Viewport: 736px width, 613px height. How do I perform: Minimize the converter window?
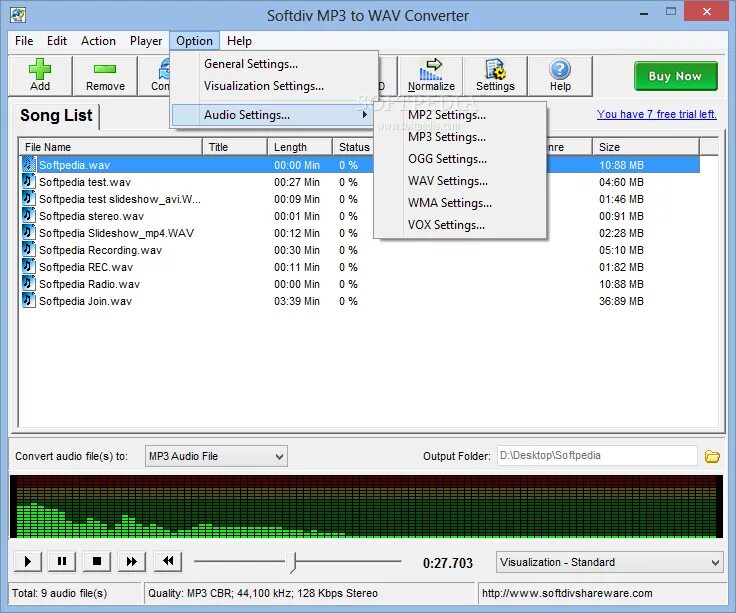[644, 13]
